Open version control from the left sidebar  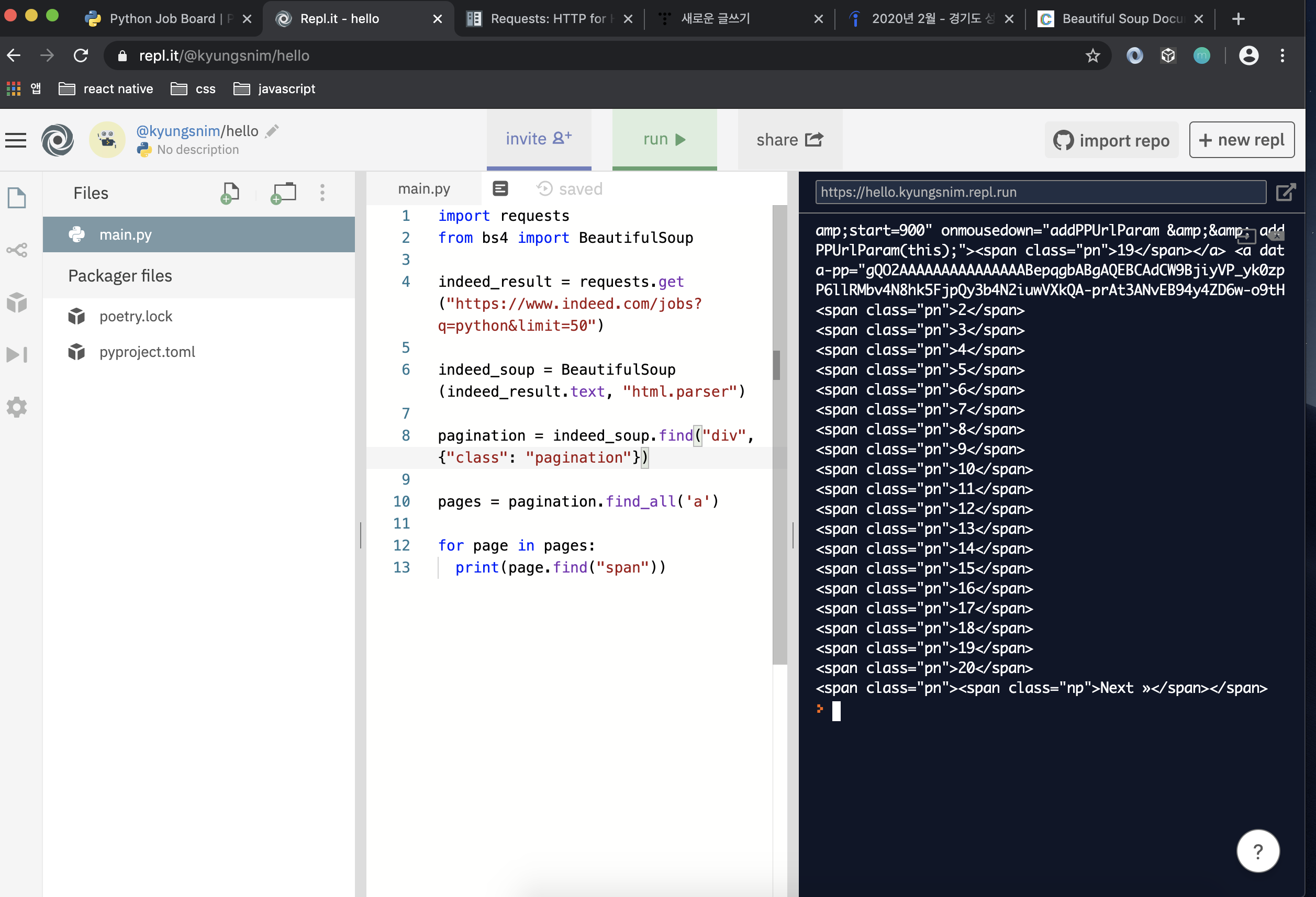click(x=16, y=250)
